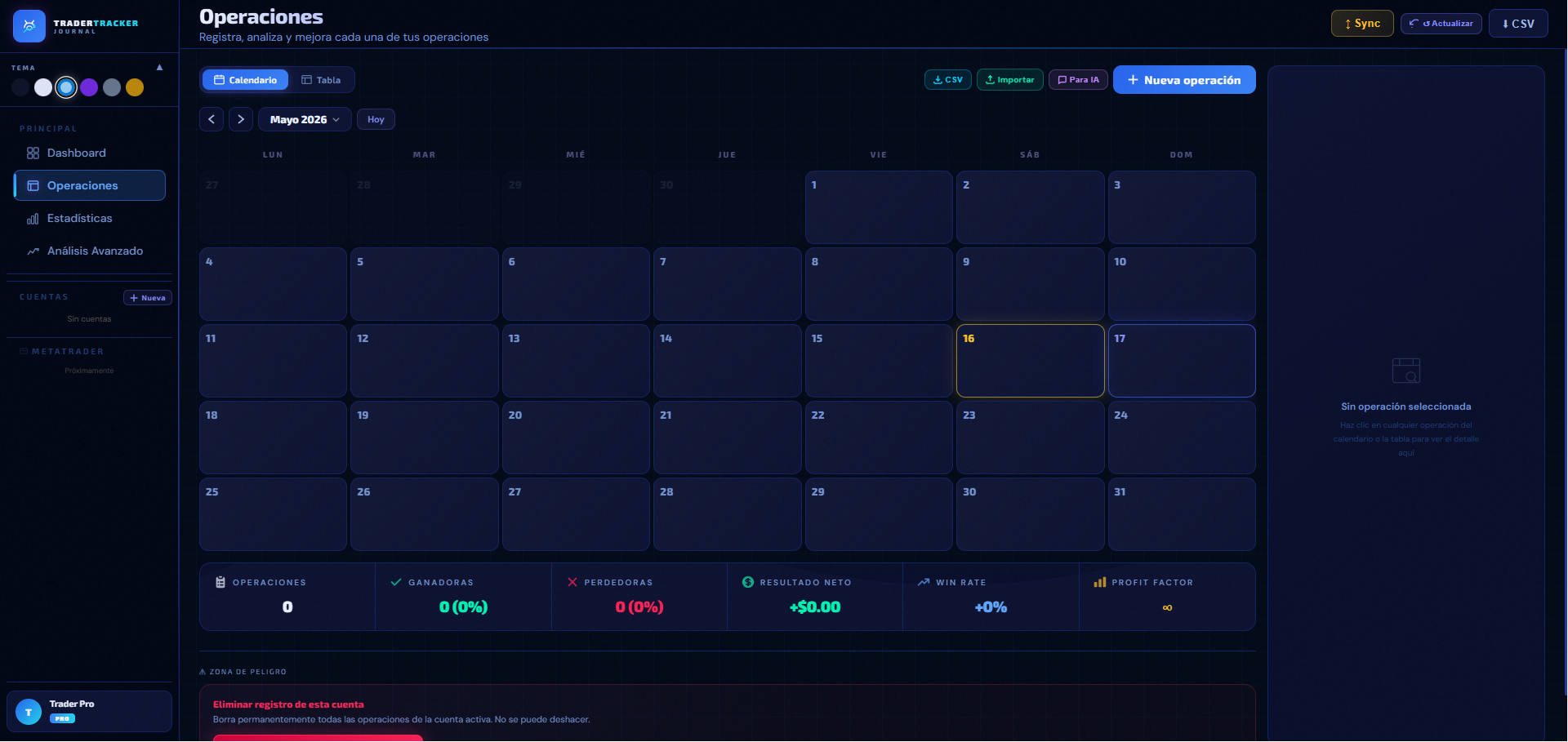Open the Trader Pro profile card
The image size is (1568, 742).
click(90, 712)
